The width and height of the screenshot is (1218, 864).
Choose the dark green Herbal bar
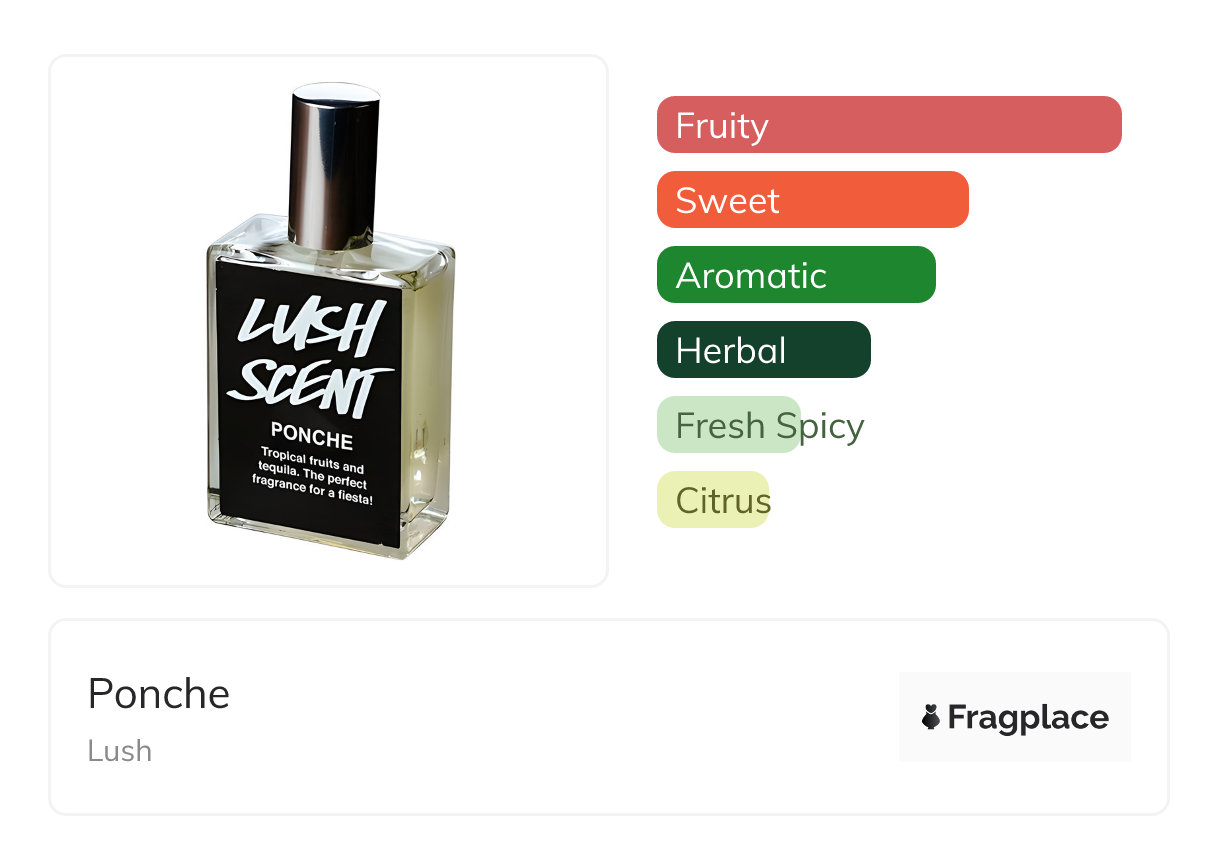pos(763,350)
